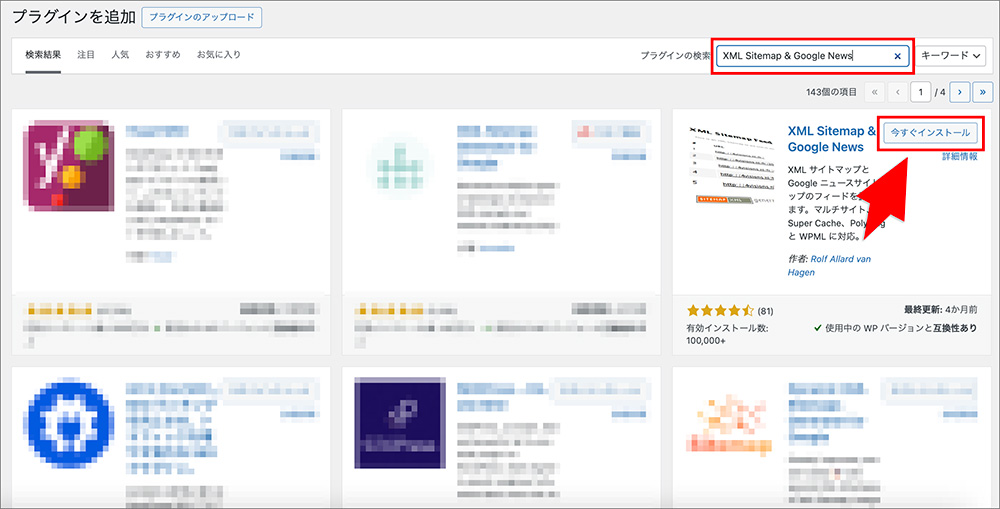Click the dark navy square plugin icon
This screenshot has height=509, width=1000.
click(400, 423)
